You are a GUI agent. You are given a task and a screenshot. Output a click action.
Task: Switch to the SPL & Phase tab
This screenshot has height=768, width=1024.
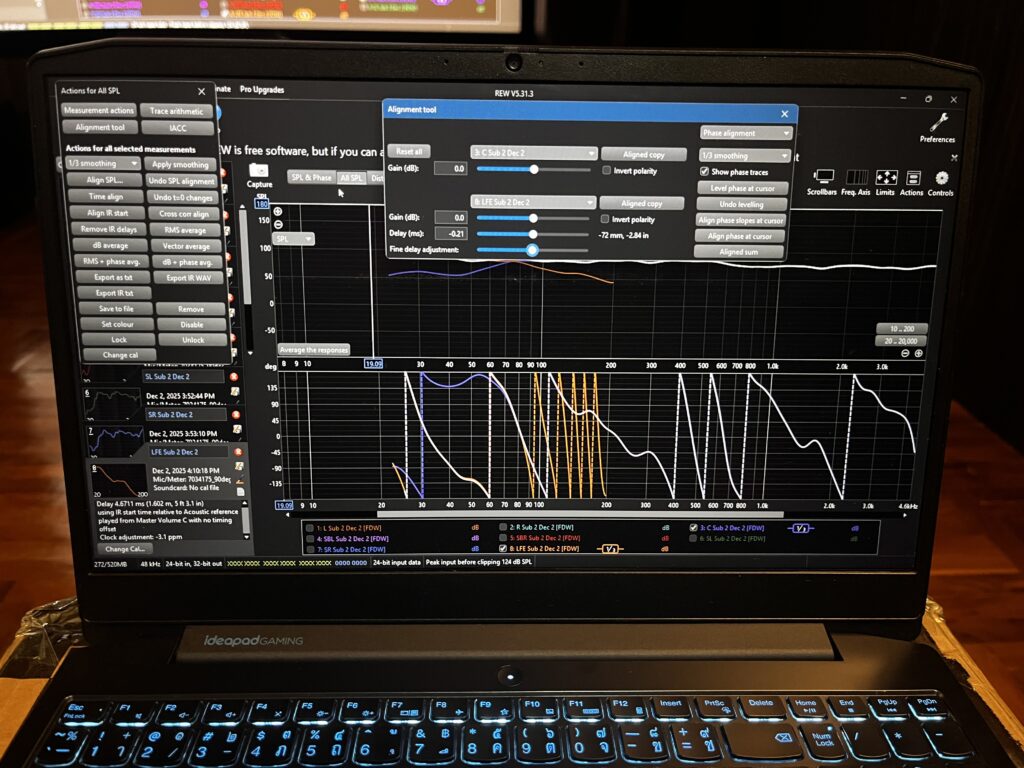point(312,177)
